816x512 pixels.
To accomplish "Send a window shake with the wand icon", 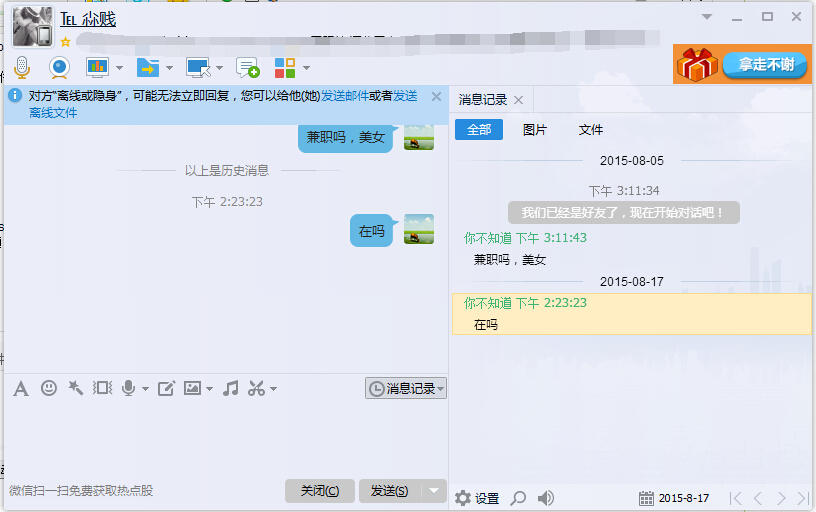I will [x=75, y=388].
